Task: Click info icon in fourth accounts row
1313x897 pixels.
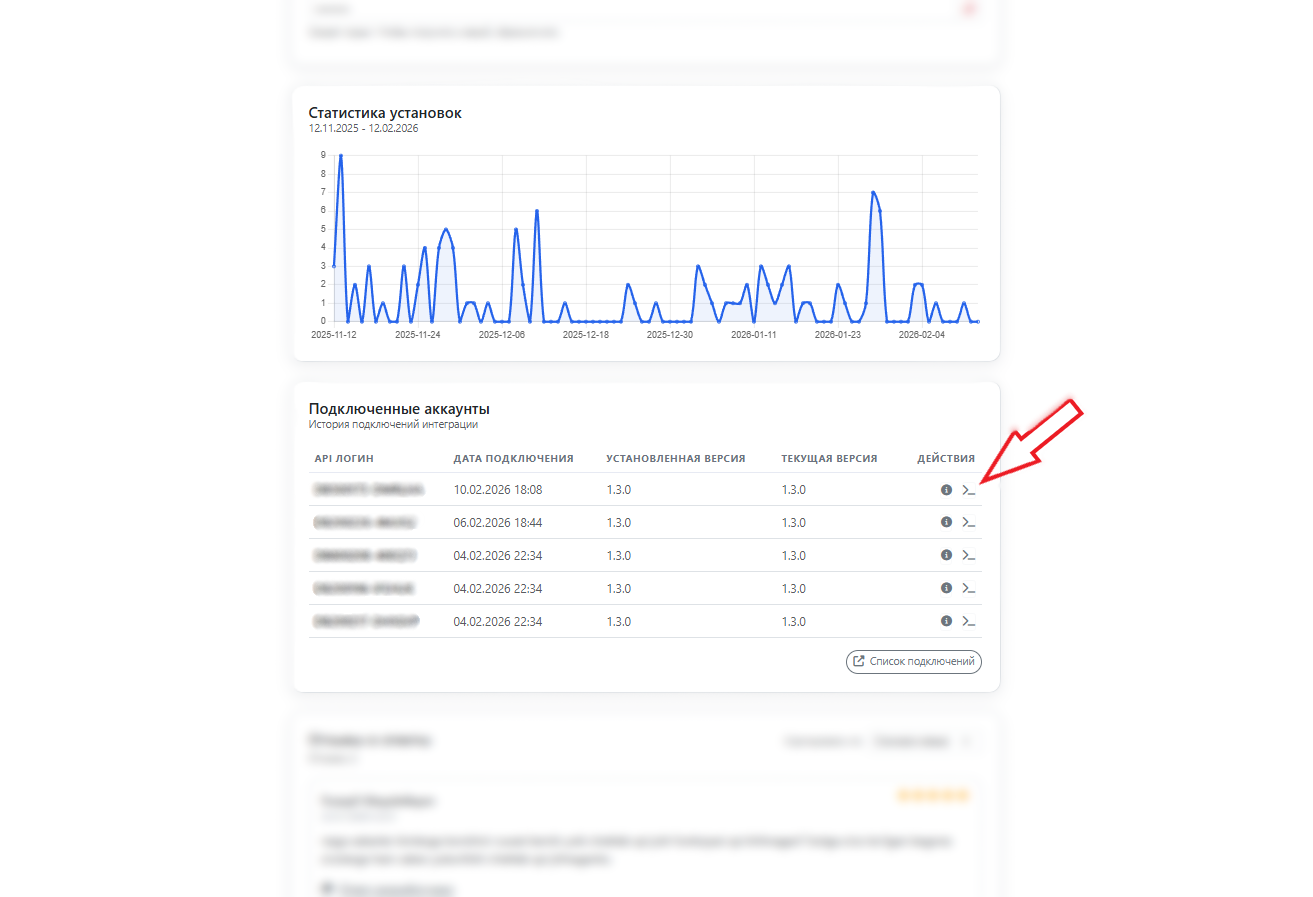Action: click(x=946, y=588)
